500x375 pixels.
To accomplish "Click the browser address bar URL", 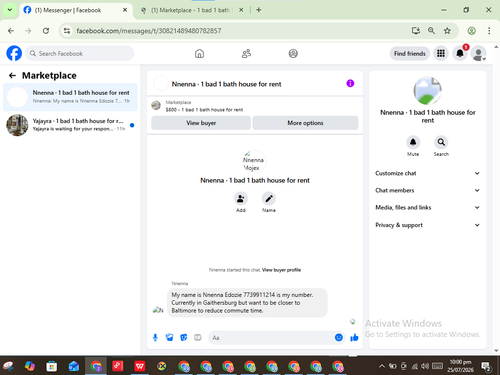I will tap(149, 31).
